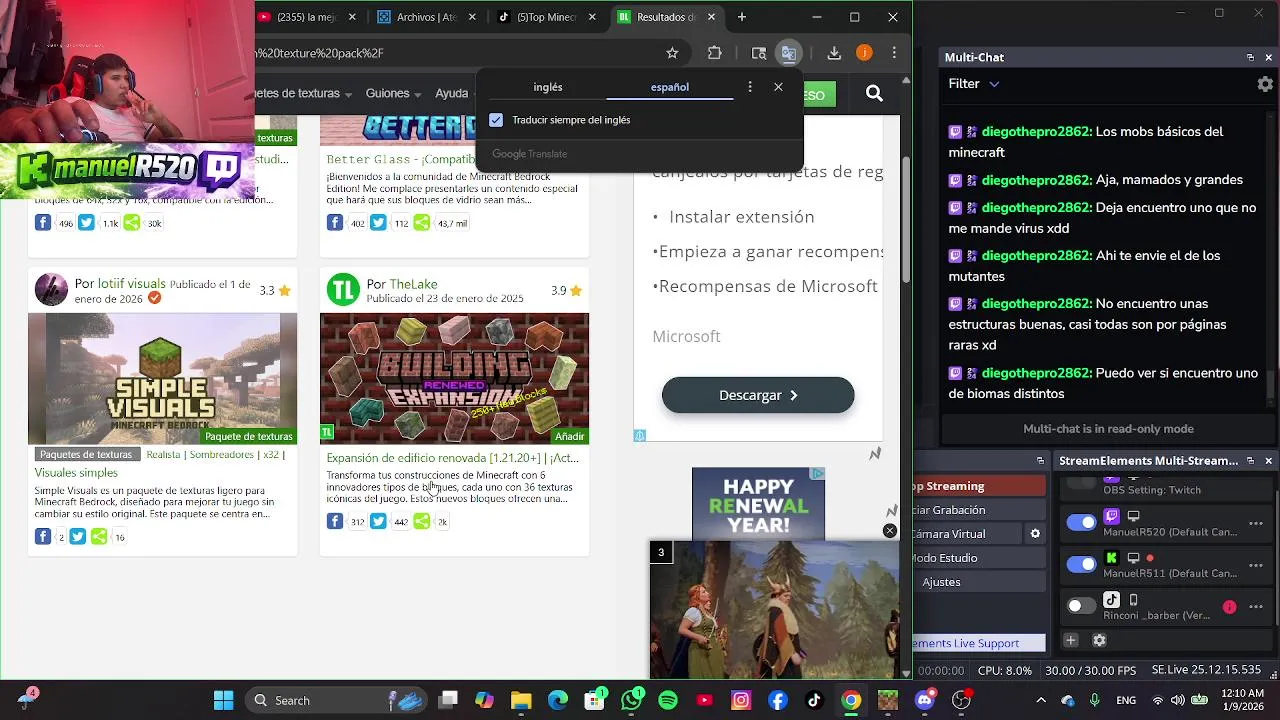The height and width of the screenshot is (720, 1280).
Task: Enable the Rinconi_barber TikTok stream toggle
Action: coord(1081,606)
